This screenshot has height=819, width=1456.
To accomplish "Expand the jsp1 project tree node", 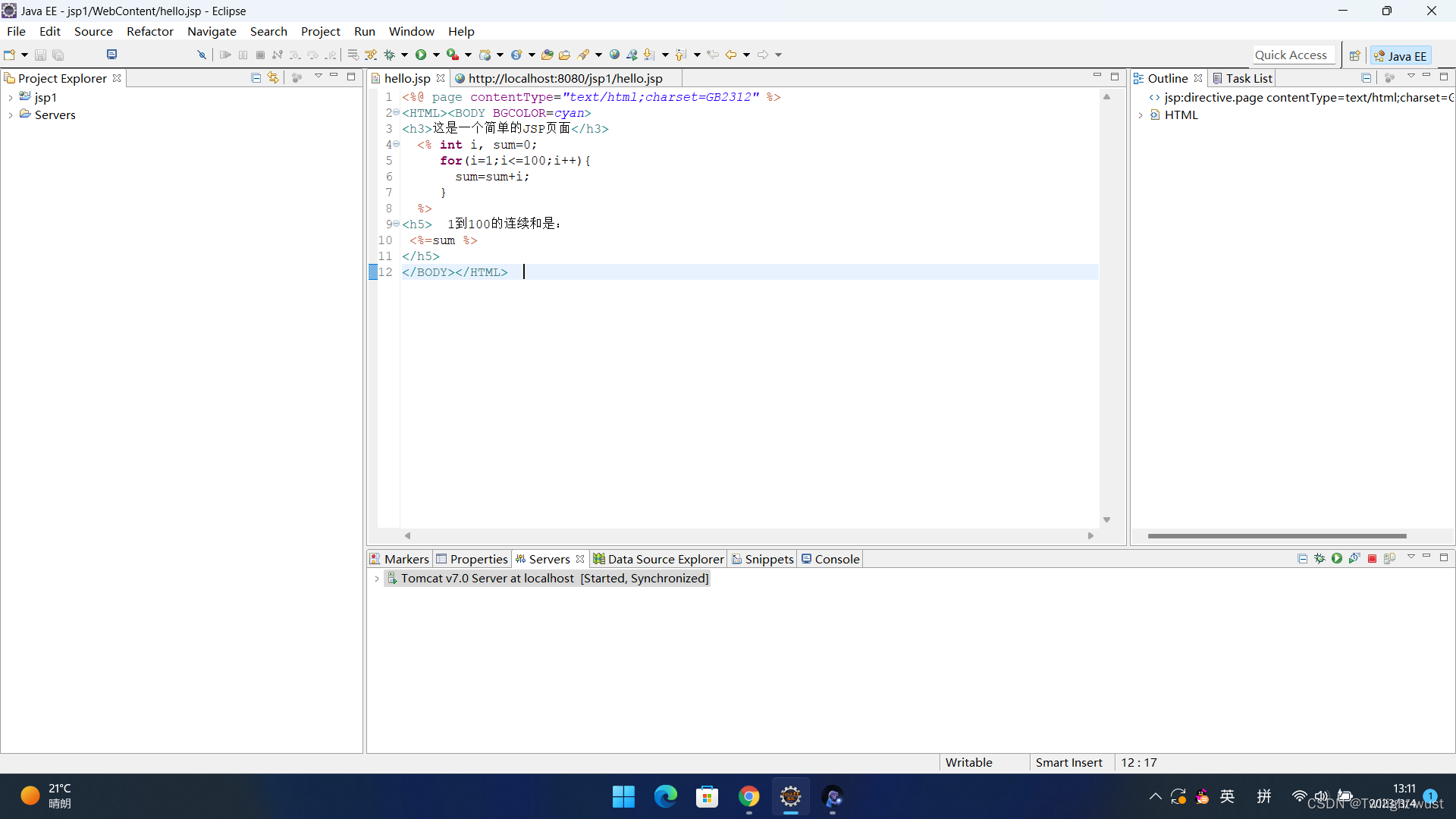I will coord(10,98).
